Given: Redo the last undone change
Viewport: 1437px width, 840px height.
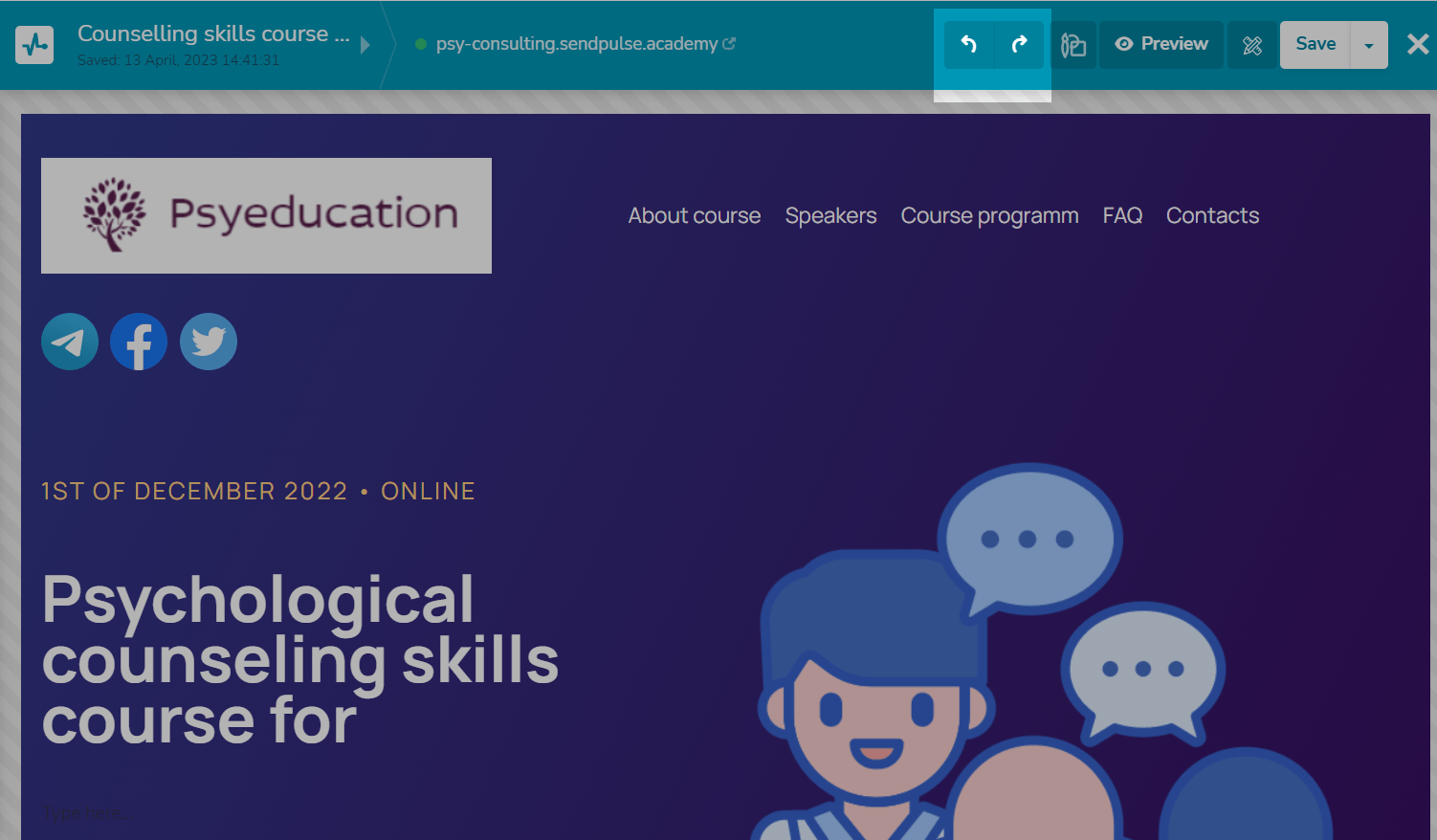Looking at the screenshot, I should point(1020,45).
